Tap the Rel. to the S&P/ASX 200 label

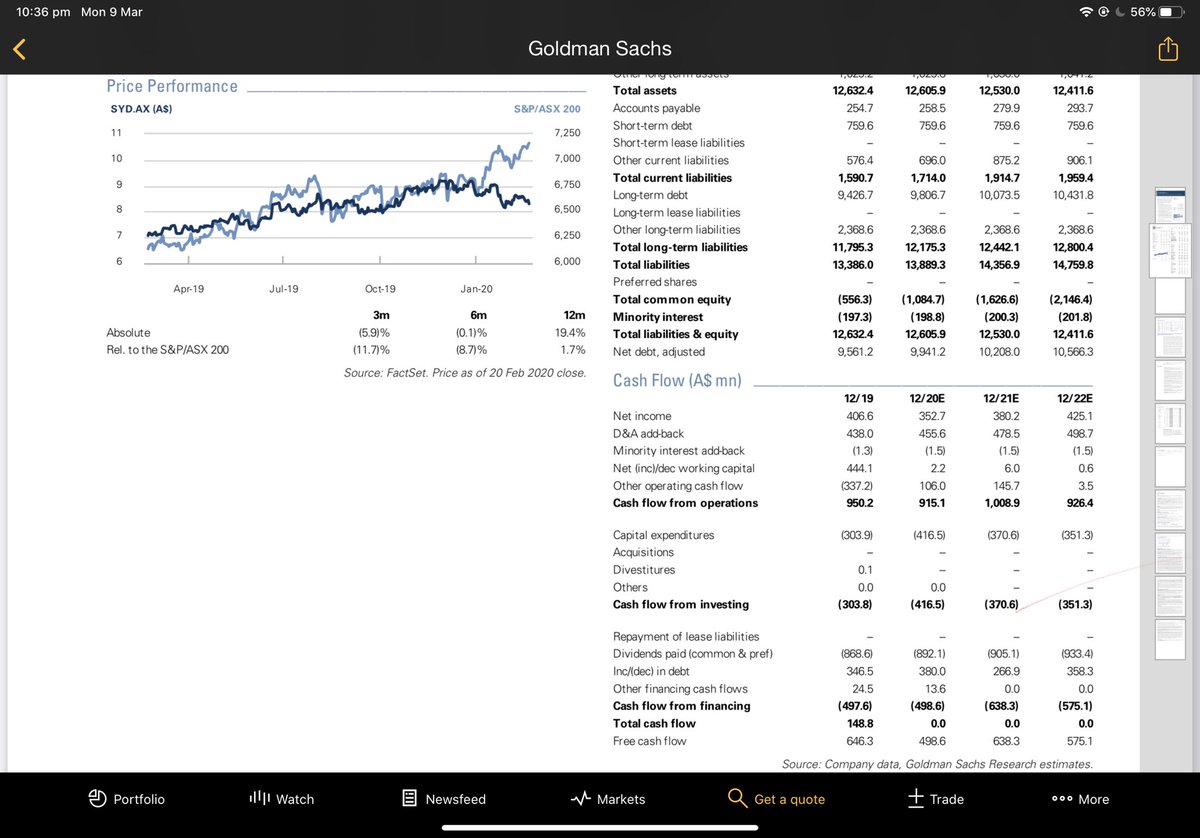click(167, 350)
